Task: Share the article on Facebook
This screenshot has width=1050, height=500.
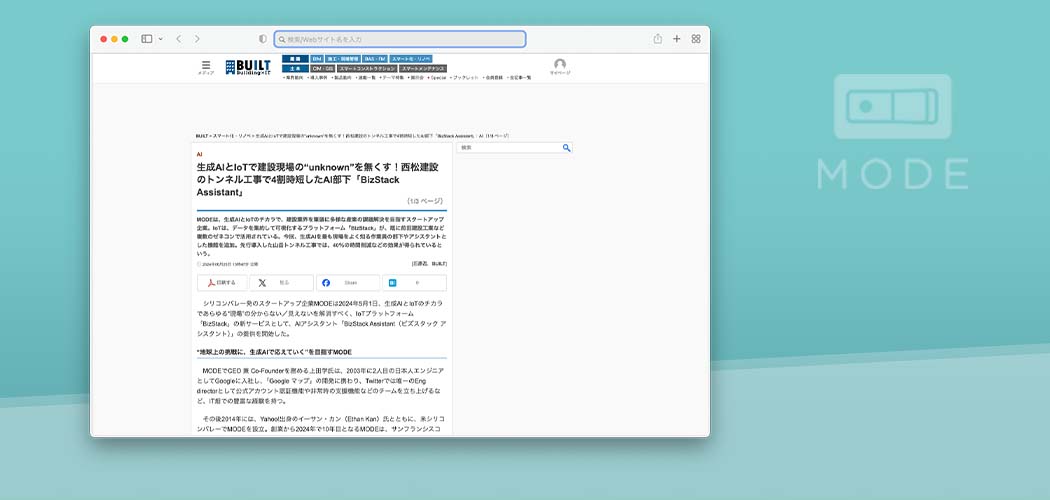Action: (x=347, y=283)
